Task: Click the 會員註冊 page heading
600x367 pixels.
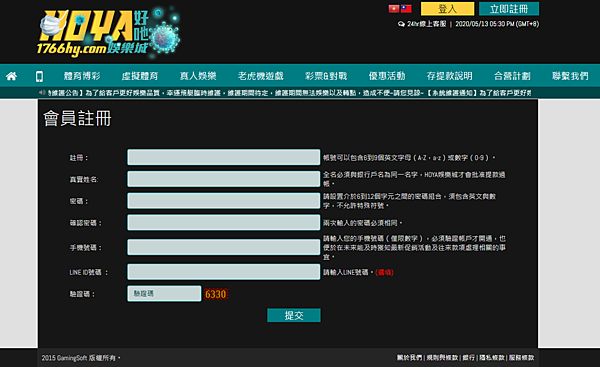Action: pos(77,118)
